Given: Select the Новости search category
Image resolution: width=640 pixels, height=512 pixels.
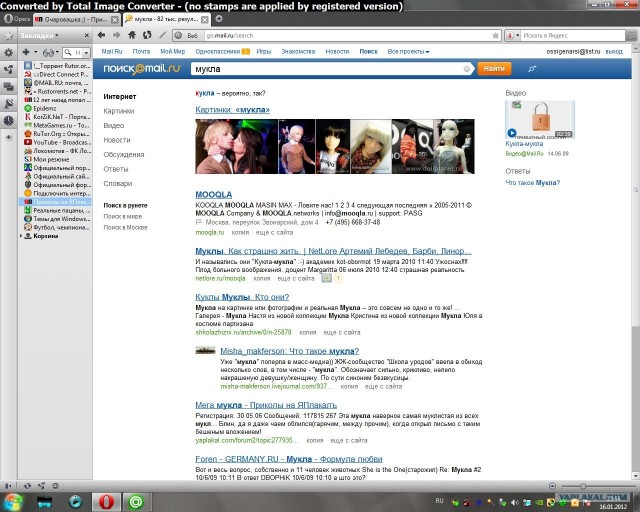Looking at the screenshot, I should pyautogui.click(x=117, y=140).
